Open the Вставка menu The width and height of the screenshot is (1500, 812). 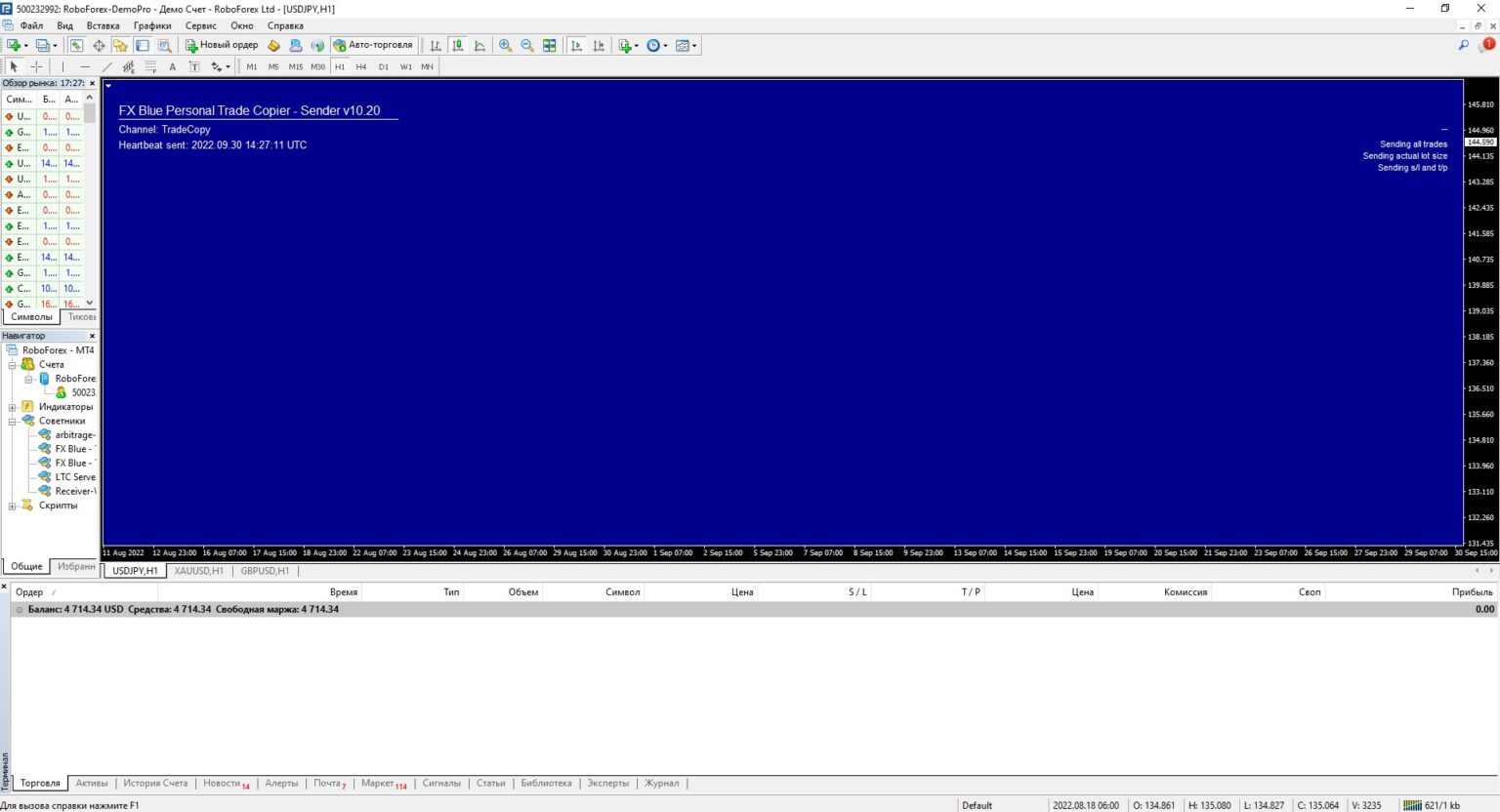pyautogui.click(x=103, y=25)
